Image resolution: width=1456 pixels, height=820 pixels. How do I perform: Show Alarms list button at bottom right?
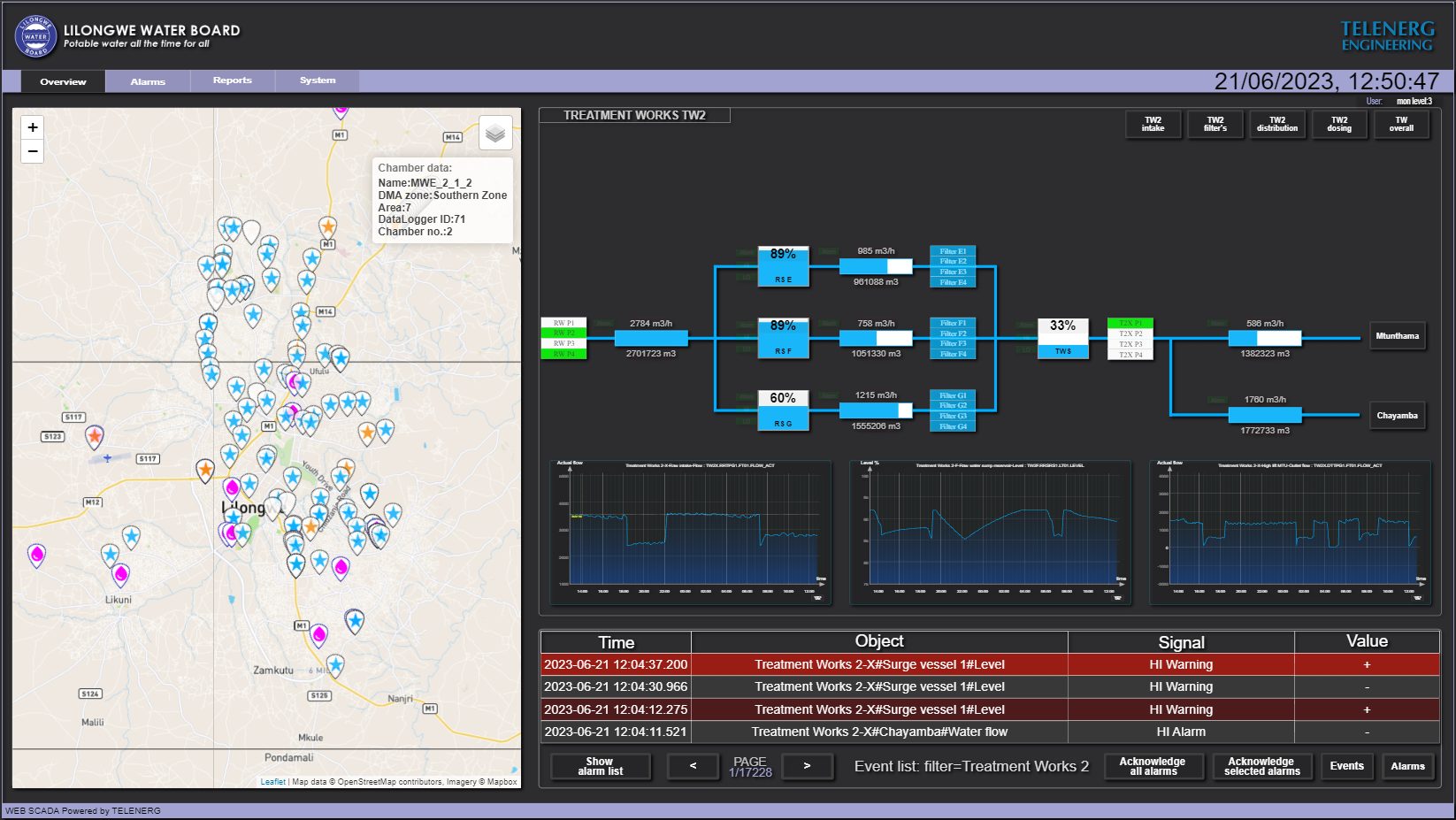pos(1407,766)
